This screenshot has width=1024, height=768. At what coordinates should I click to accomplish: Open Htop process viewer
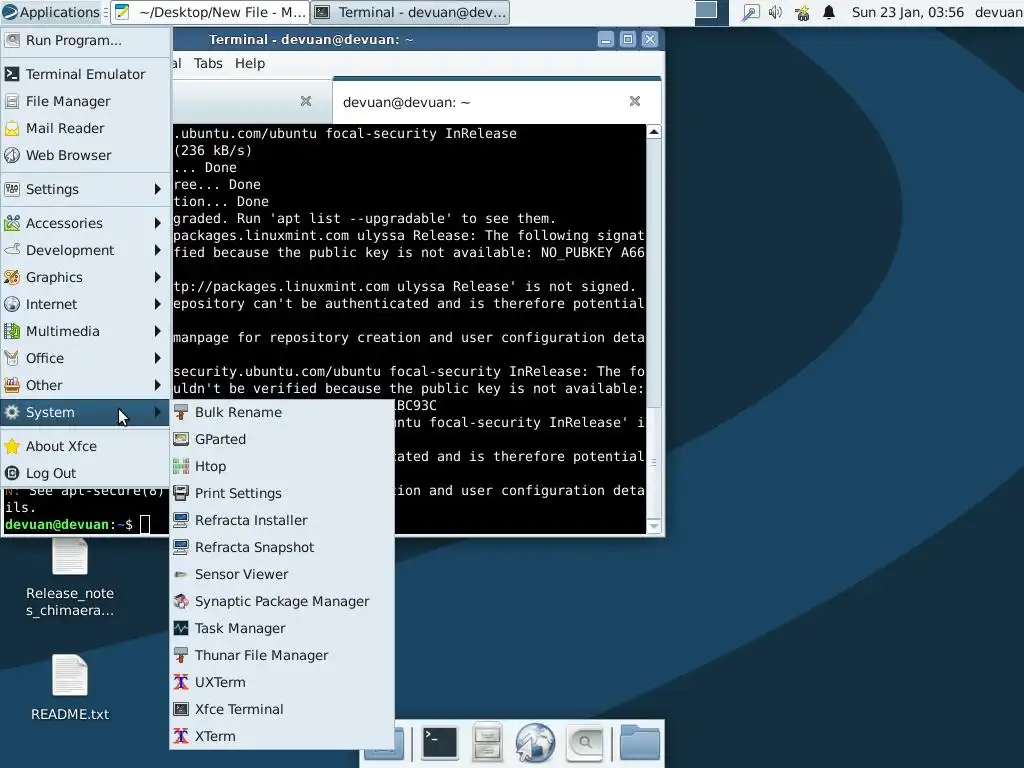281,466
